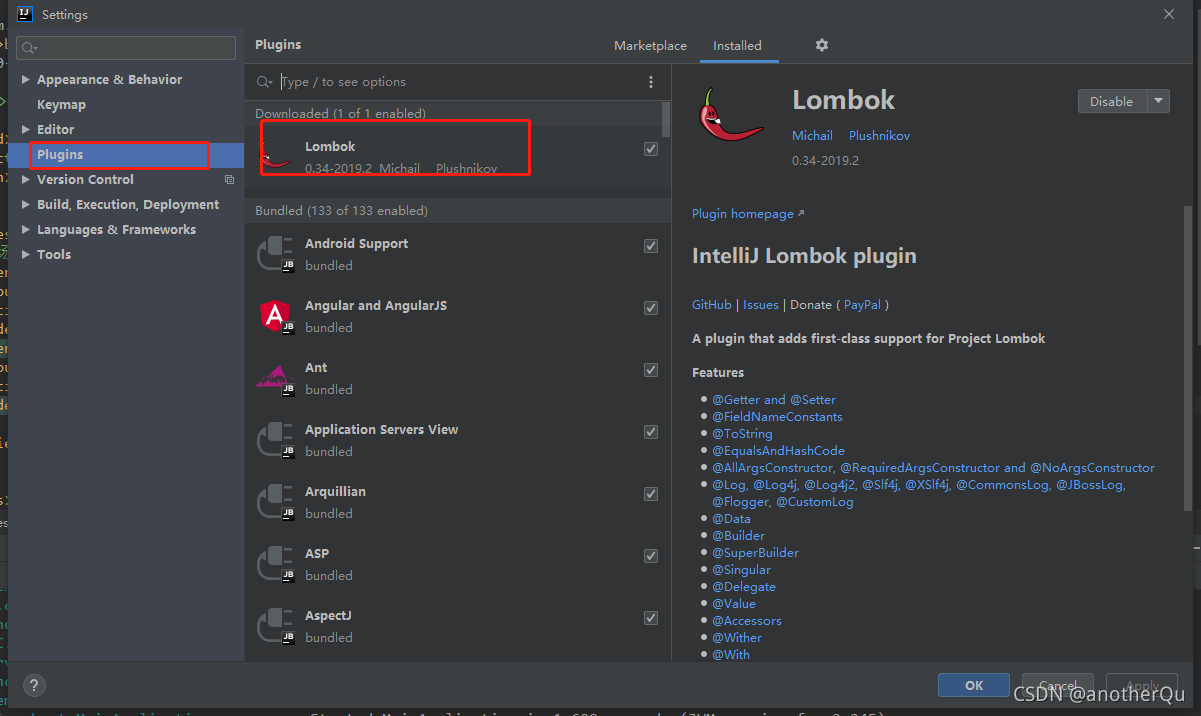Screen dimensions: 1201x716
Task: Click the AspectJ plugin icon
Action: [275, 626]
